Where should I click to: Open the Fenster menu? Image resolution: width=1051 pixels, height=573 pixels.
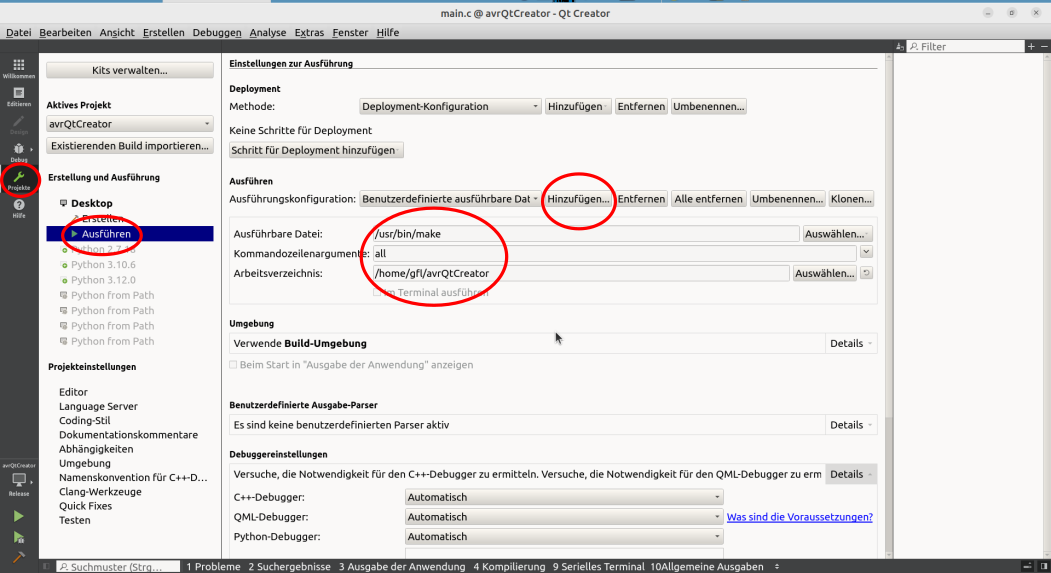(350, 32)
